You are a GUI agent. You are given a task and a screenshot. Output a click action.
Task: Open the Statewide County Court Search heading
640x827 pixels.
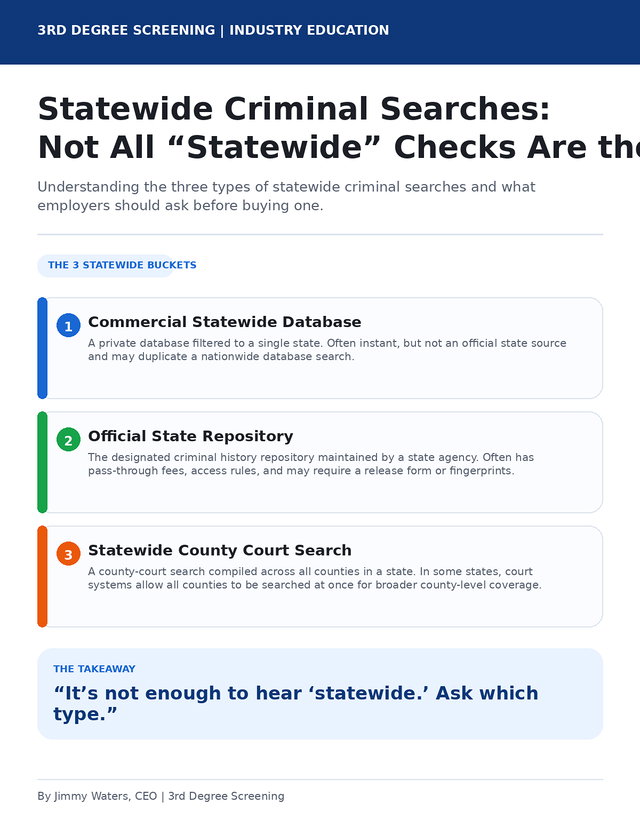coord(219,550)
